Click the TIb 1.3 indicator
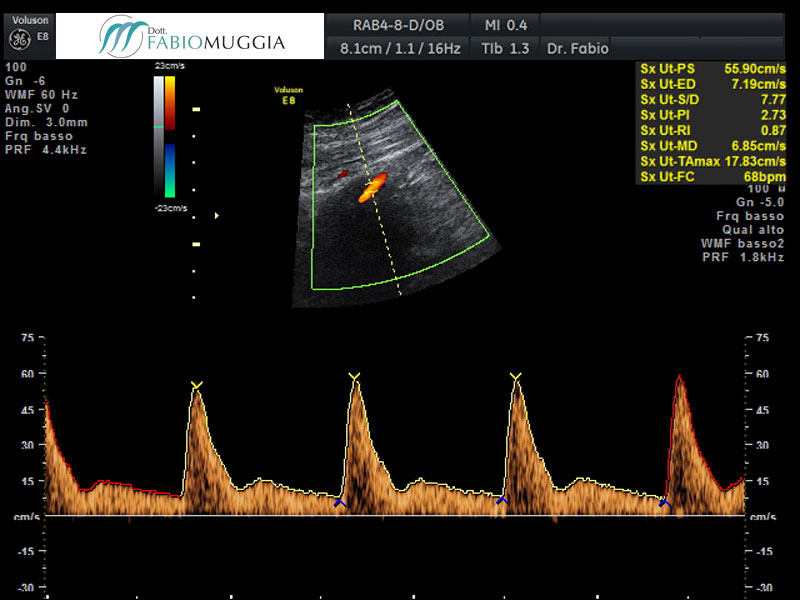This screenshot has height=600, width=800. tap(506, 48)
